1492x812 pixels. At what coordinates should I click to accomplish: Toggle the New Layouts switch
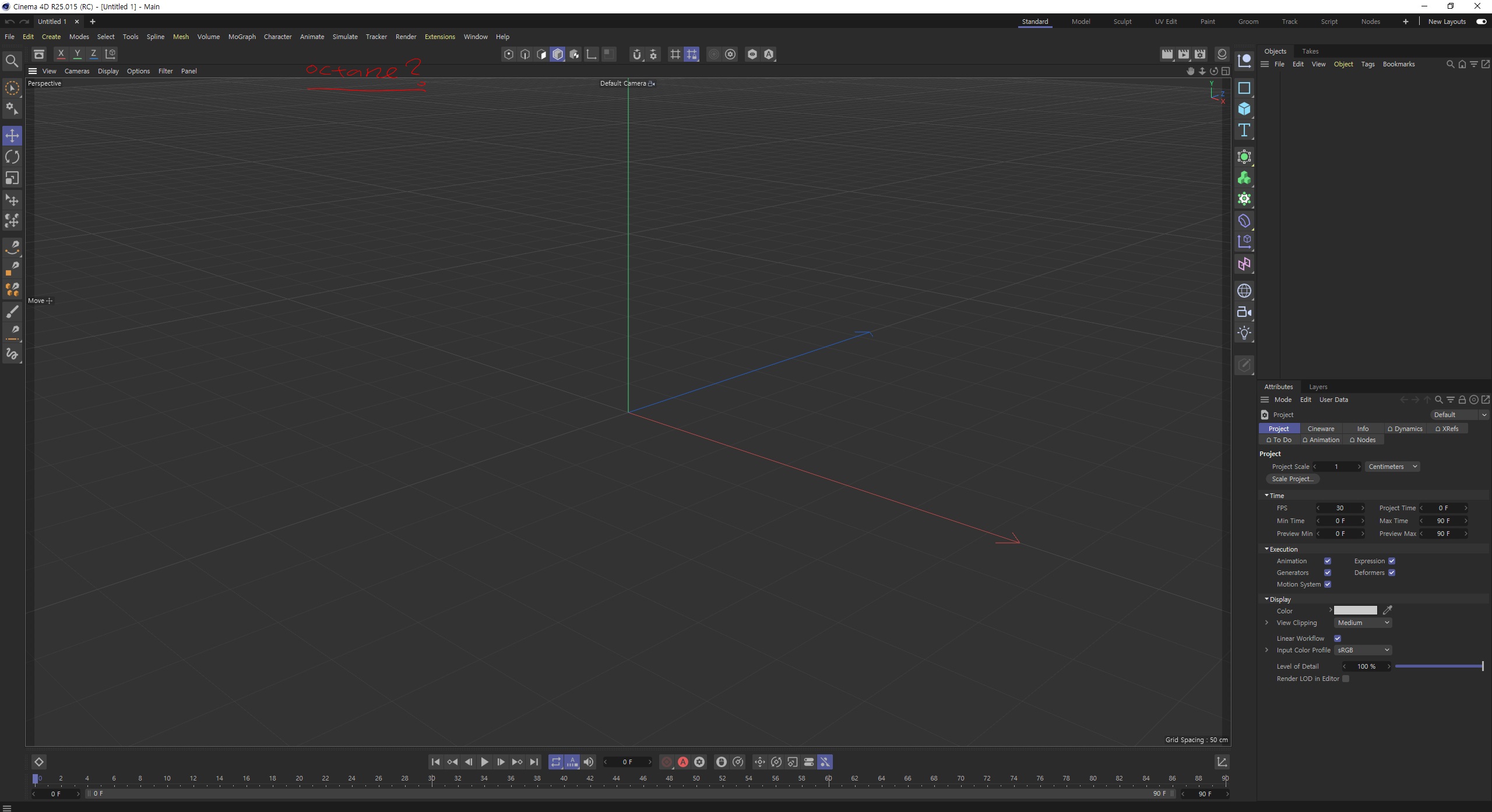click(x=1481, y=22)
